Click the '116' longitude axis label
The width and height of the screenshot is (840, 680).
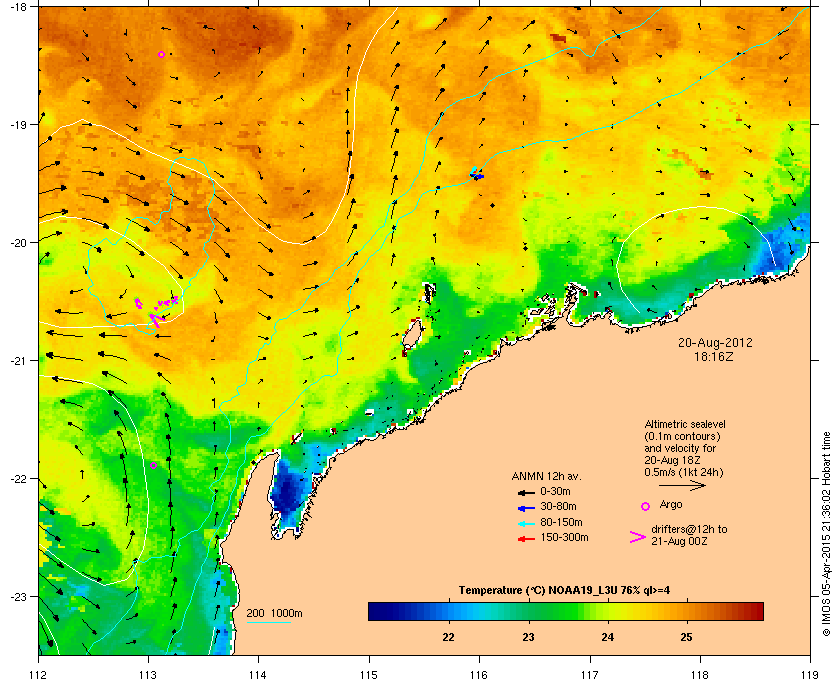(x=479, y=674)
